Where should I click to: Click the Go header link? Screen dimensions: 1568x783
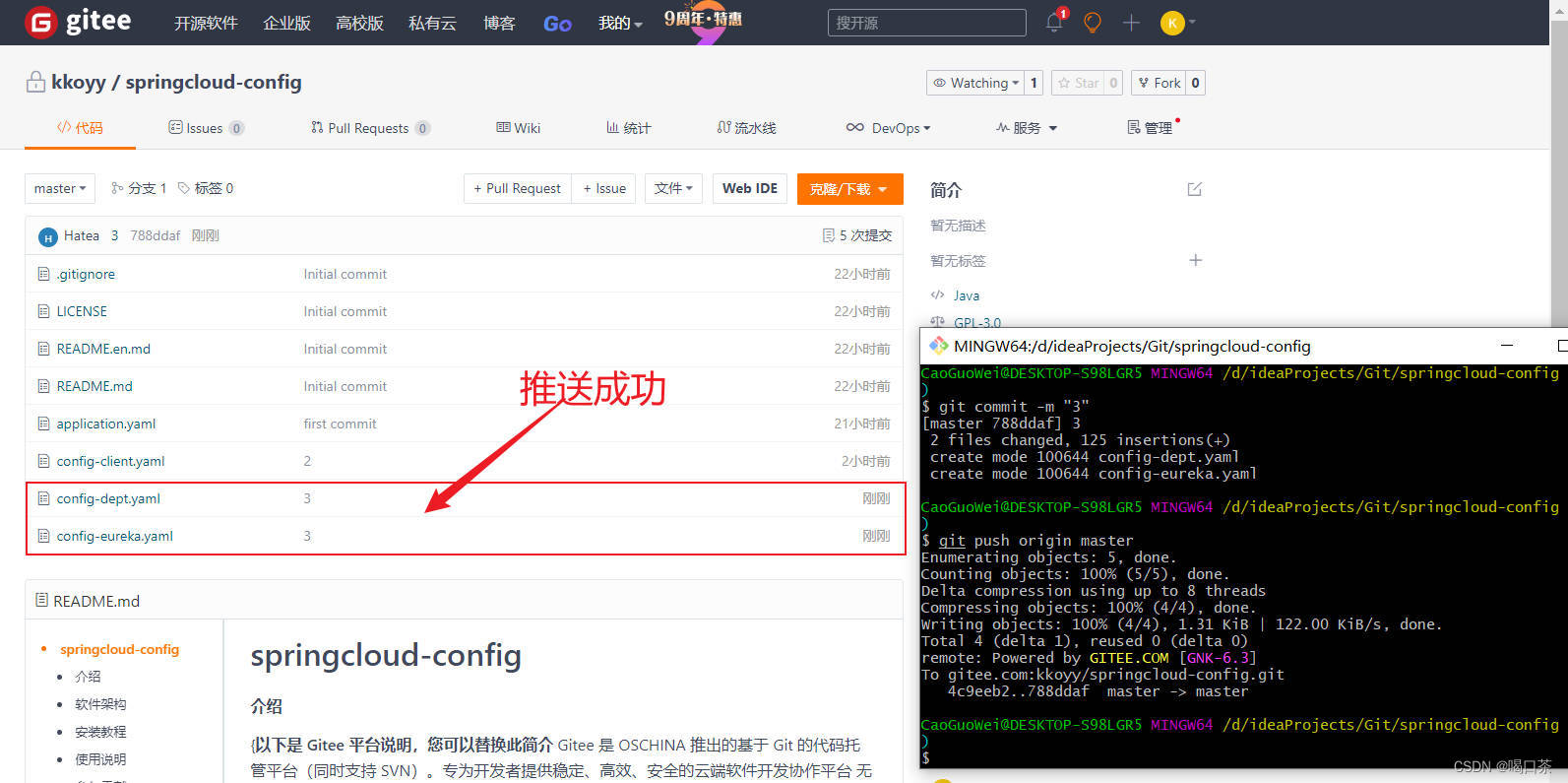(557, 23)
